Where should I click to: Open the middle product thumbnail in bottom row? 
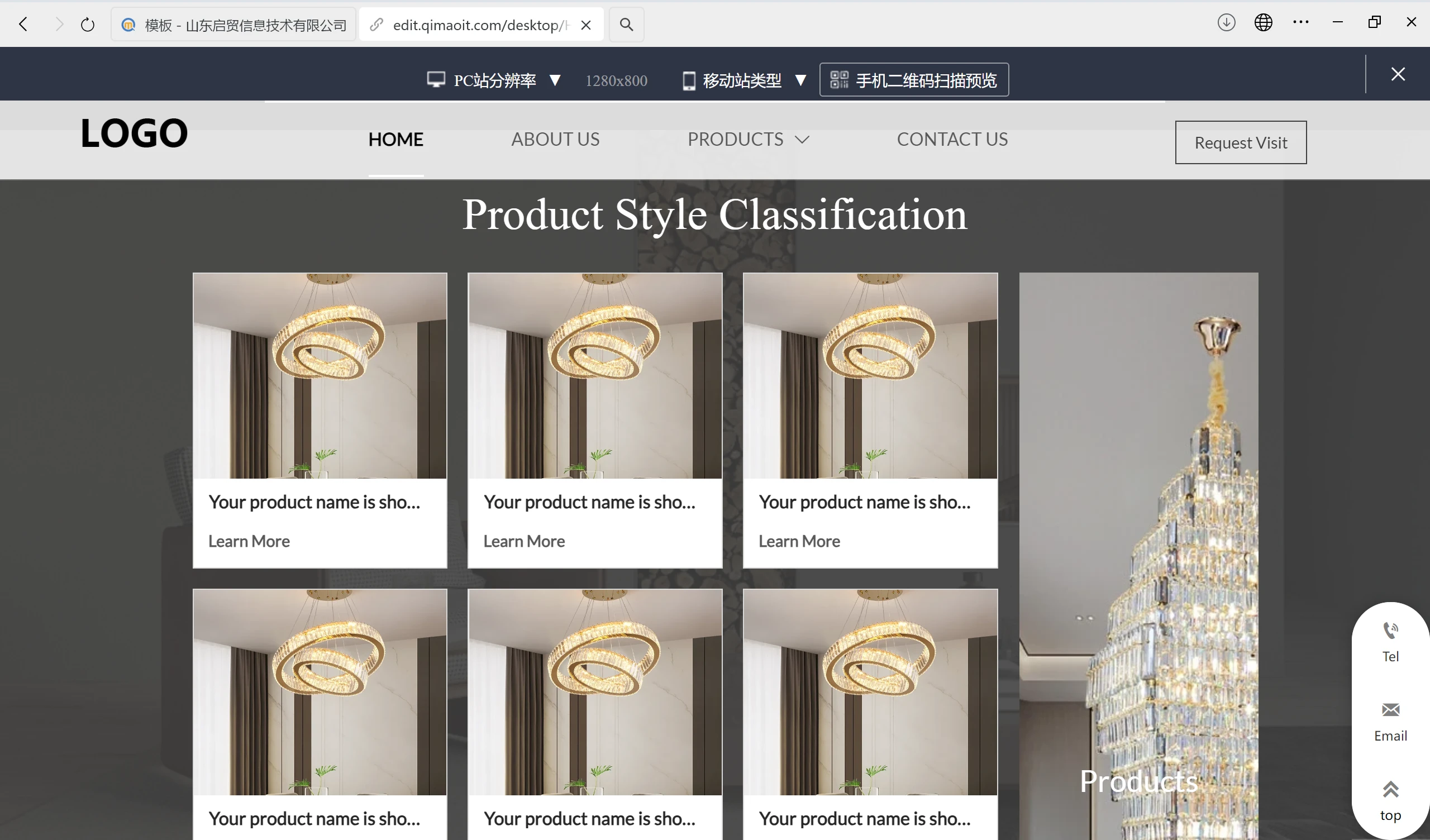pos(595,693)
